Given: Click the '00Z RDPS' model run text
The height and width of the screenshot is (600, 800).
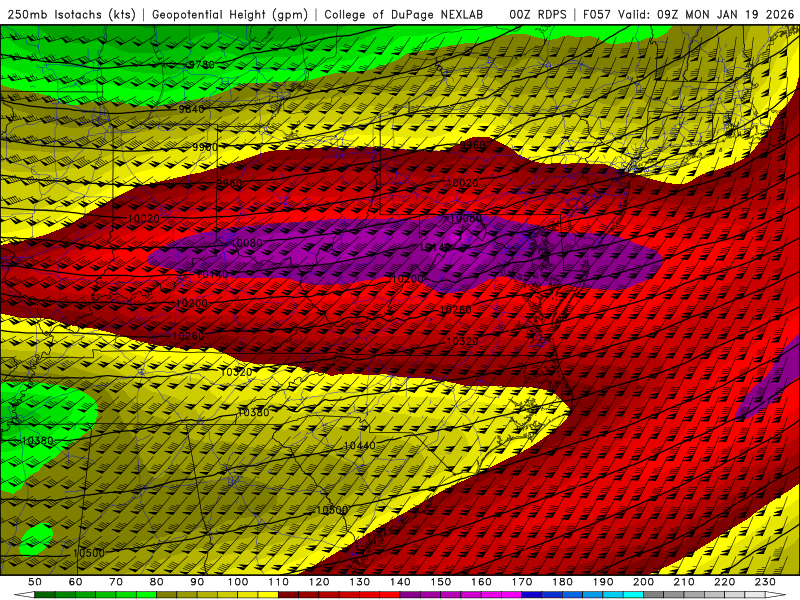Looking at the screenshot, I should point(538,14).
